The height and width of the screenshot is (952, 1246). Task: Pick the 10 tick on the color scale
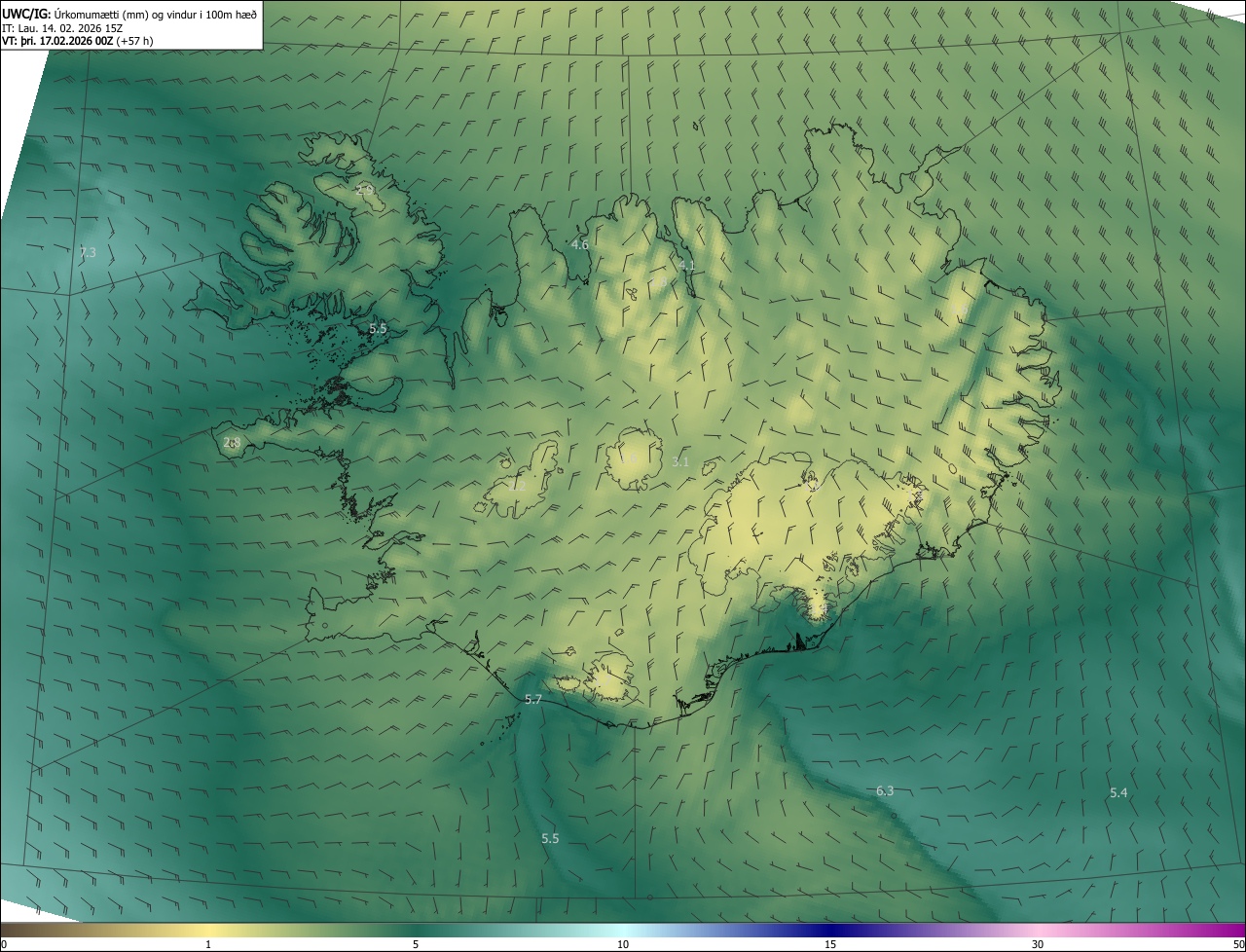click(623, 945)
